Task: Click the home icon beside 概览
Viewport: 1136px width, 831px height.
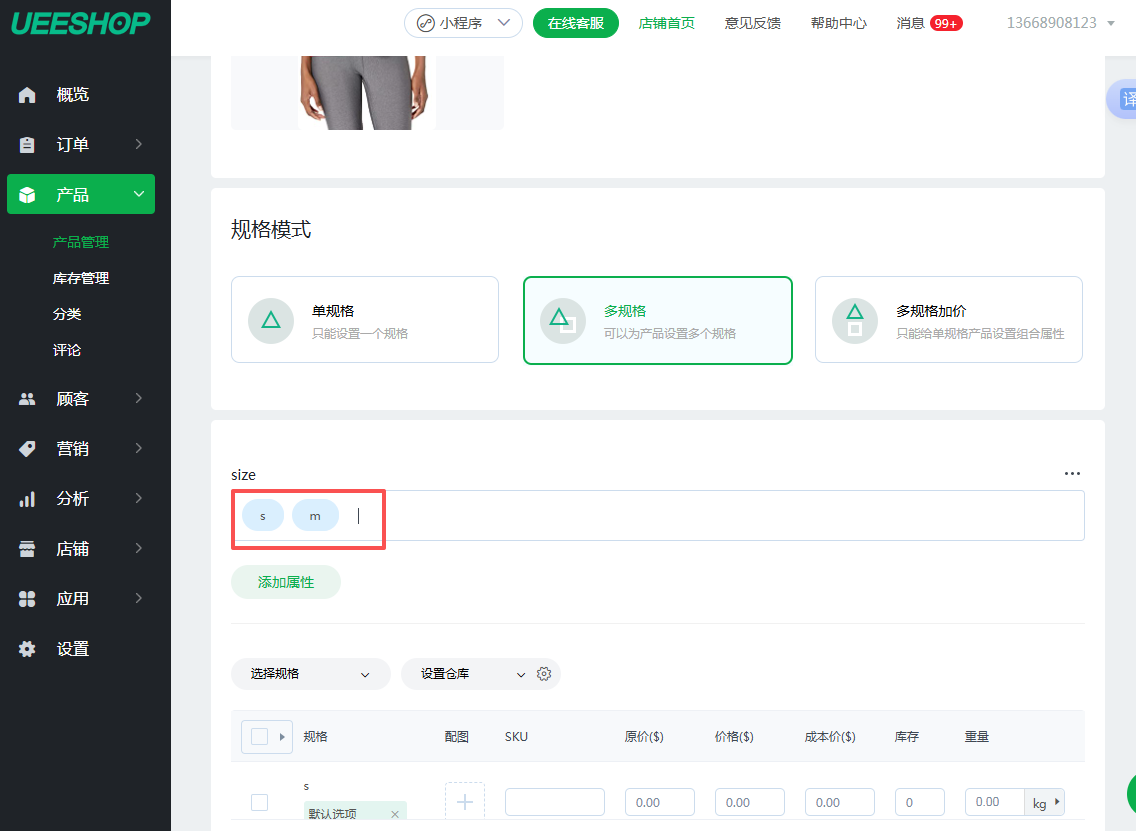Action: [27, 95]
